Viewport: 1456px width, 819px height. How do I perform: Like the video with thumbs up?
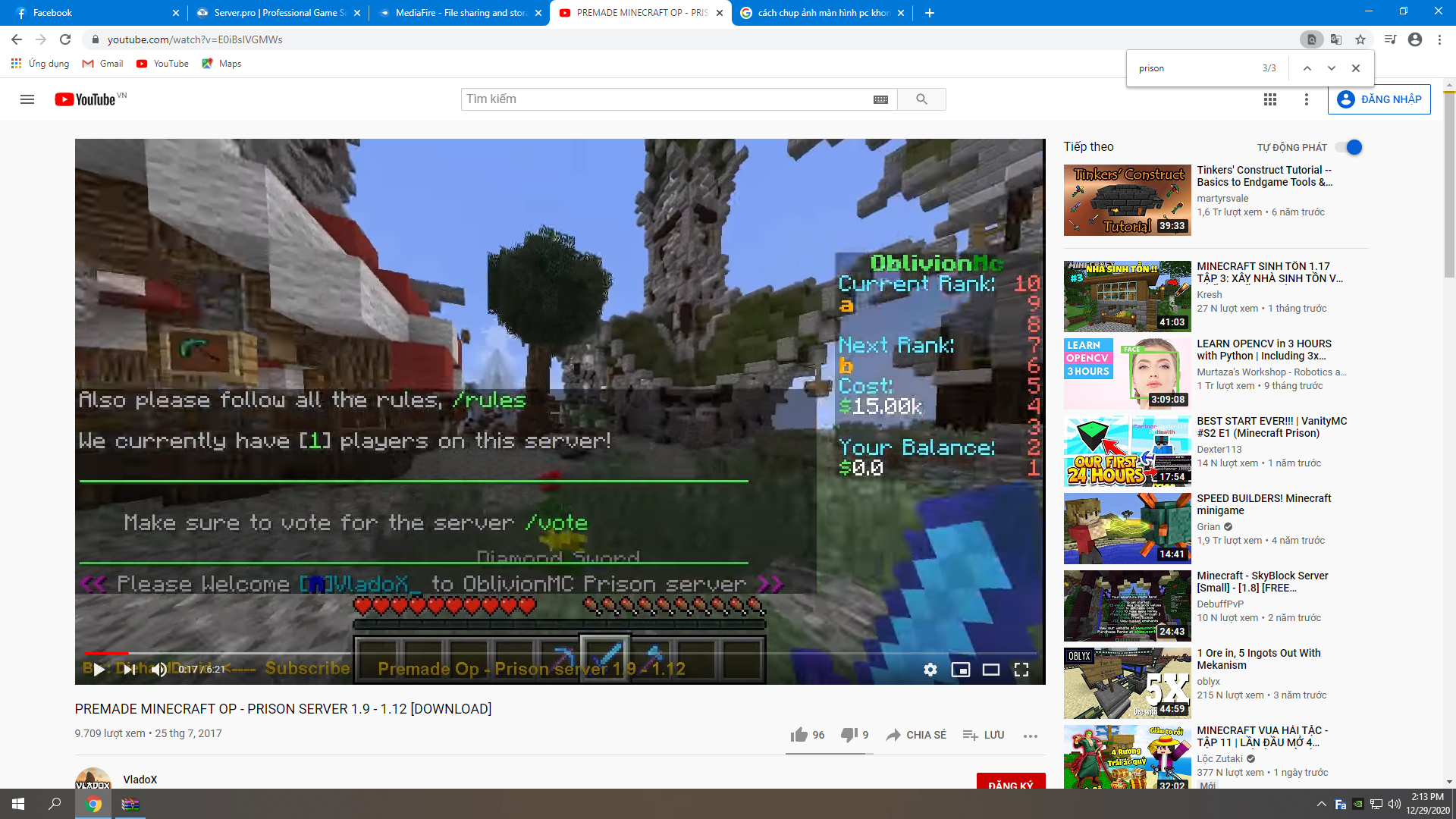(799, 735)
